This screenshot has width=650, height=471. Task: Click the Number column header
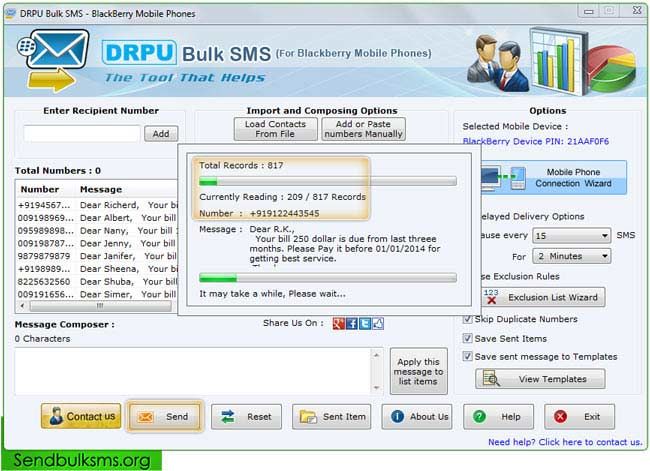(x=40, y=189)
